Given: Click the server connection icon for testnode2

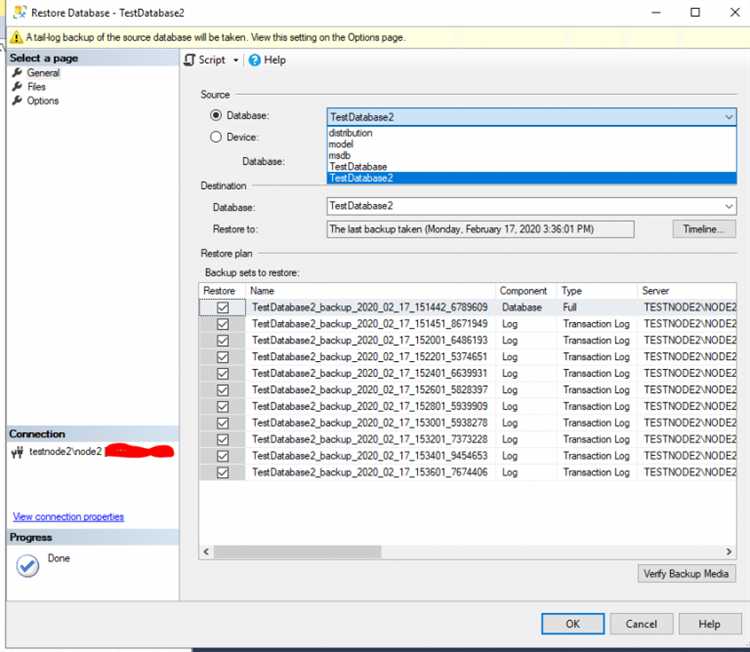Looking at the screenshot, I should (17, 452).
